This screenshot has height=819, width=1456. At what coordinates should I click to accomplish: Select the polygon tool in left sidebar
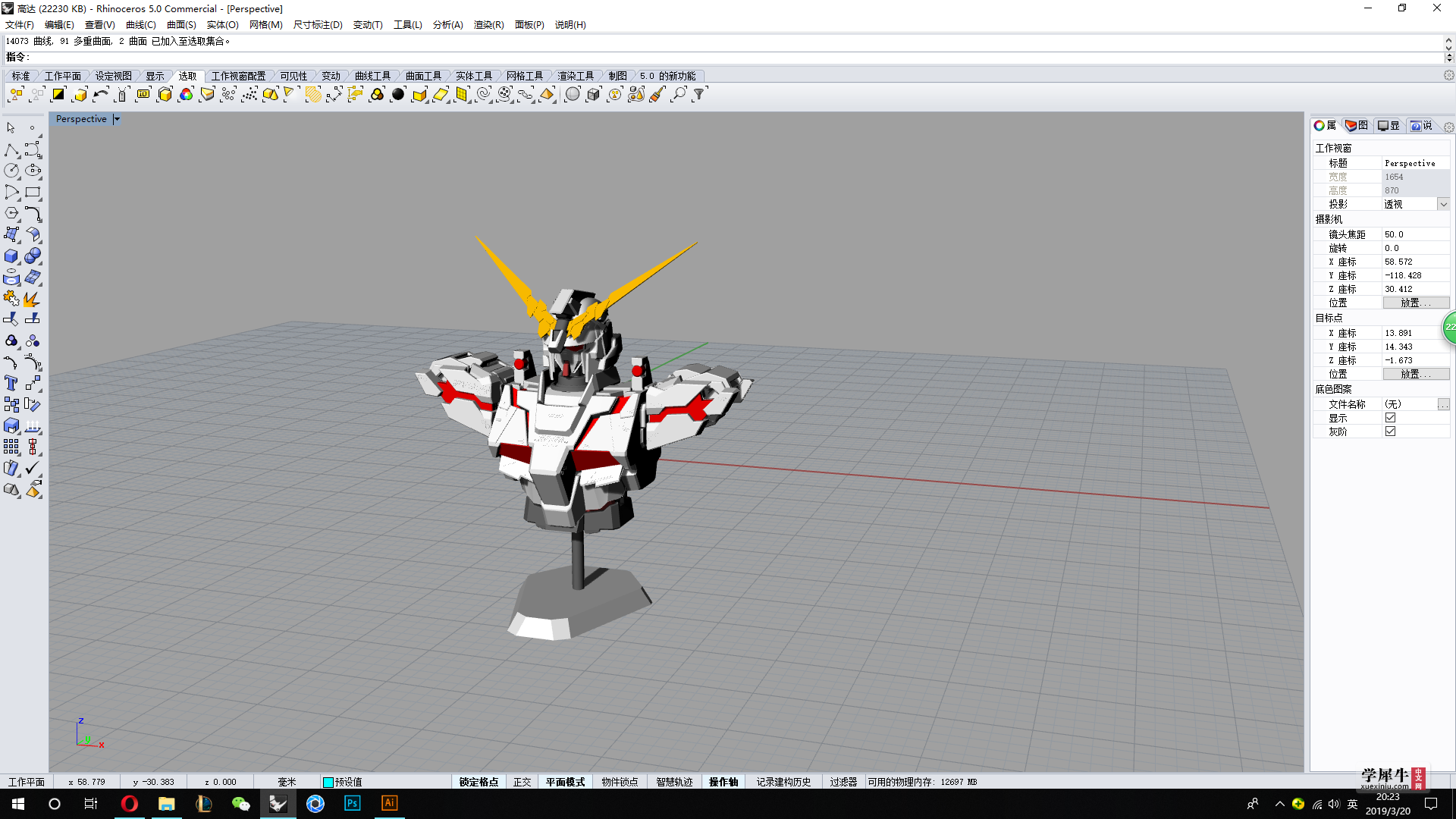(11, 213)
